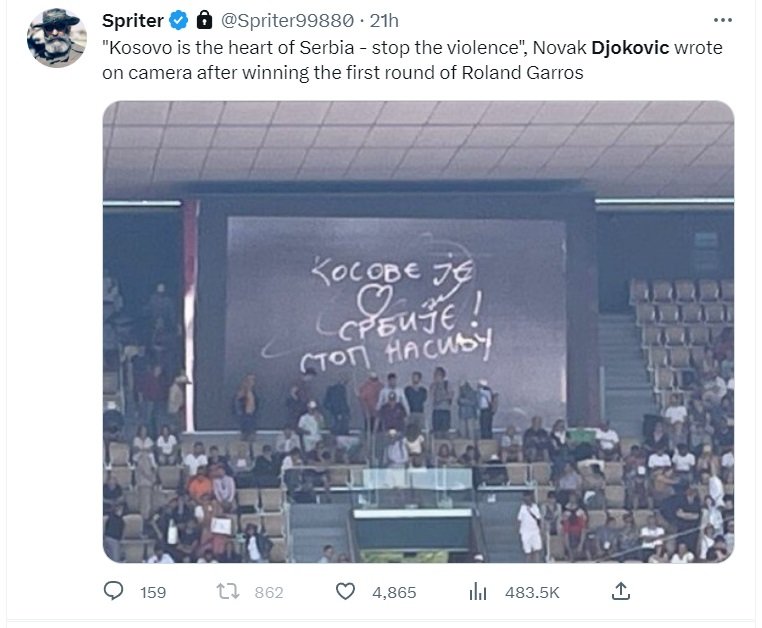Open the stadium screen photo
The image size is (762, 628).
coord(418,330)
